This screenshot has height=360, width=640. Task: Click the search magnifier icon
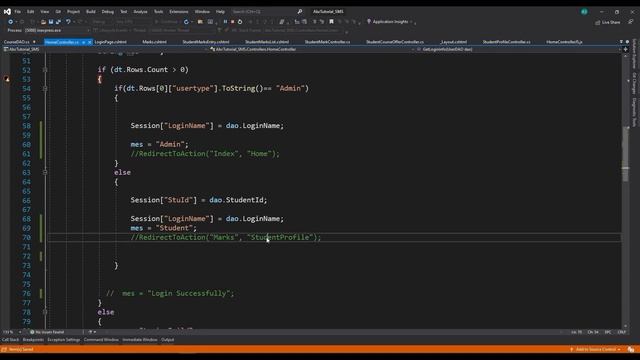point(300,11)
